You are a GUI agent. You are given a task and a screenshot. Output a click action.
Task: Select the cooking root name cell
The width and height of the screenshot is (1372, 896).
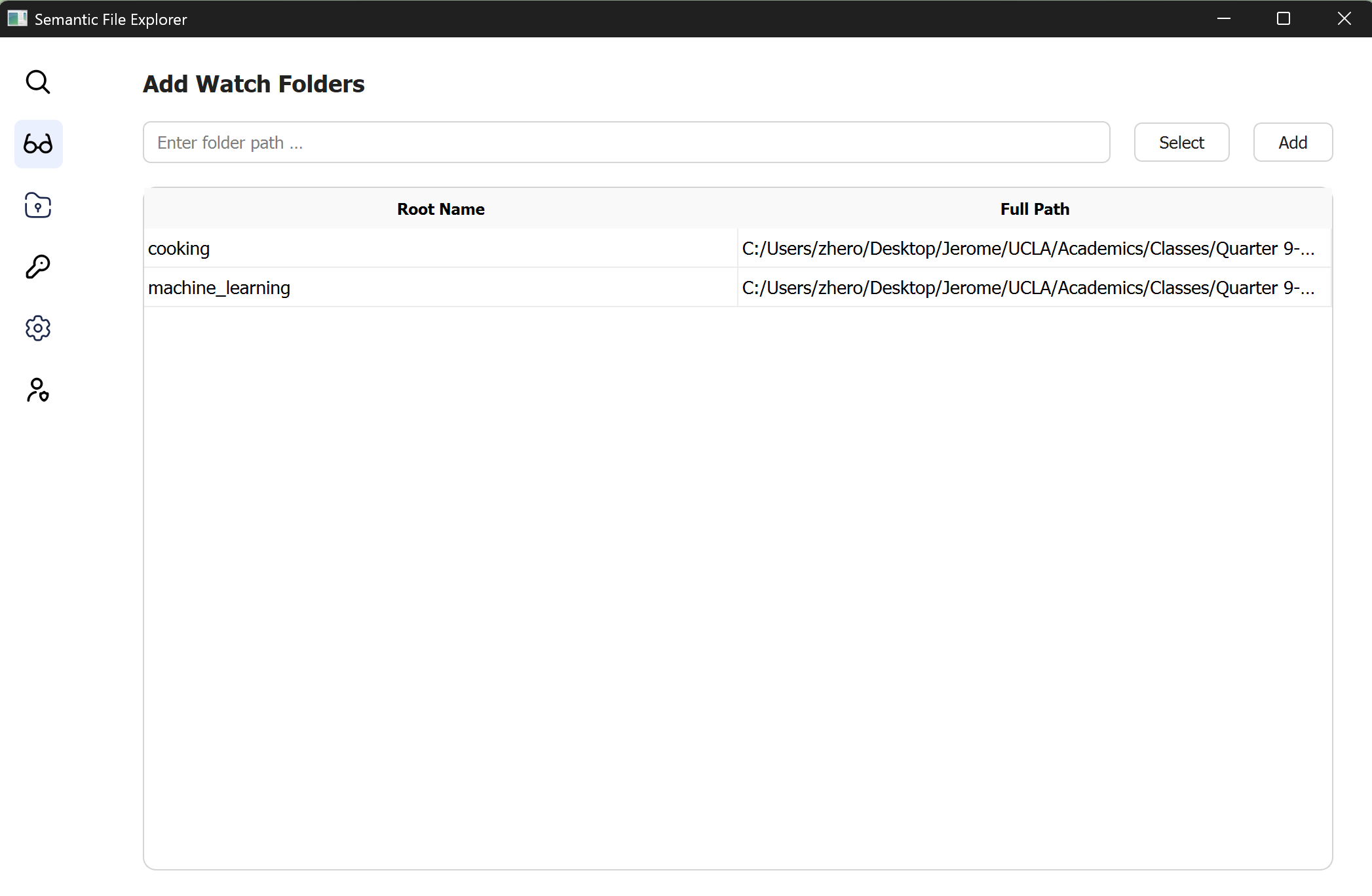tap(440, 248)
